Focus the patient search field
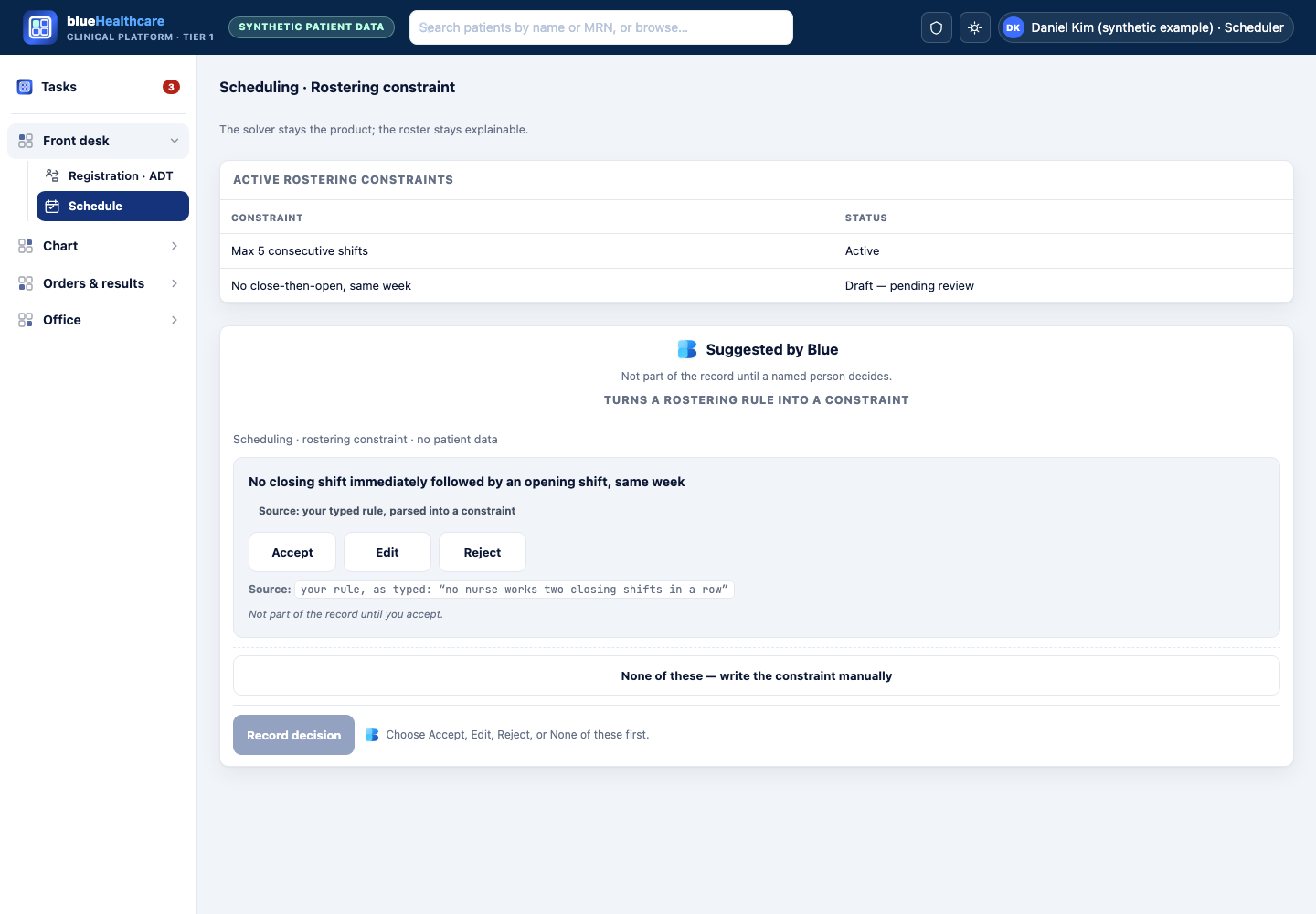This screenshot has height=914, width=1316. tap(601, 27)
